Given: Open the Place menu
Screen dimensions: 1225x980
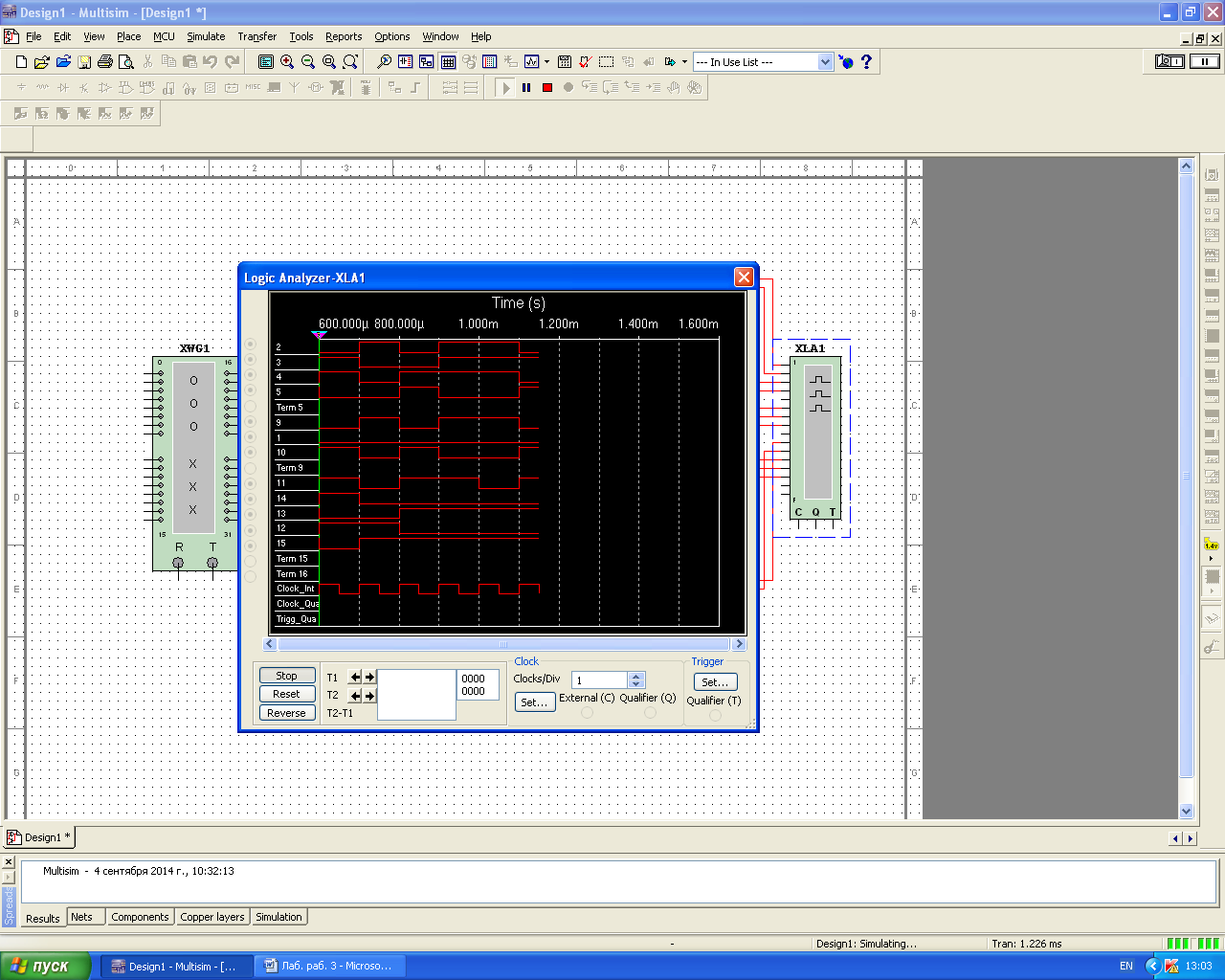Looking at the screenshot, I should point(129,36).
